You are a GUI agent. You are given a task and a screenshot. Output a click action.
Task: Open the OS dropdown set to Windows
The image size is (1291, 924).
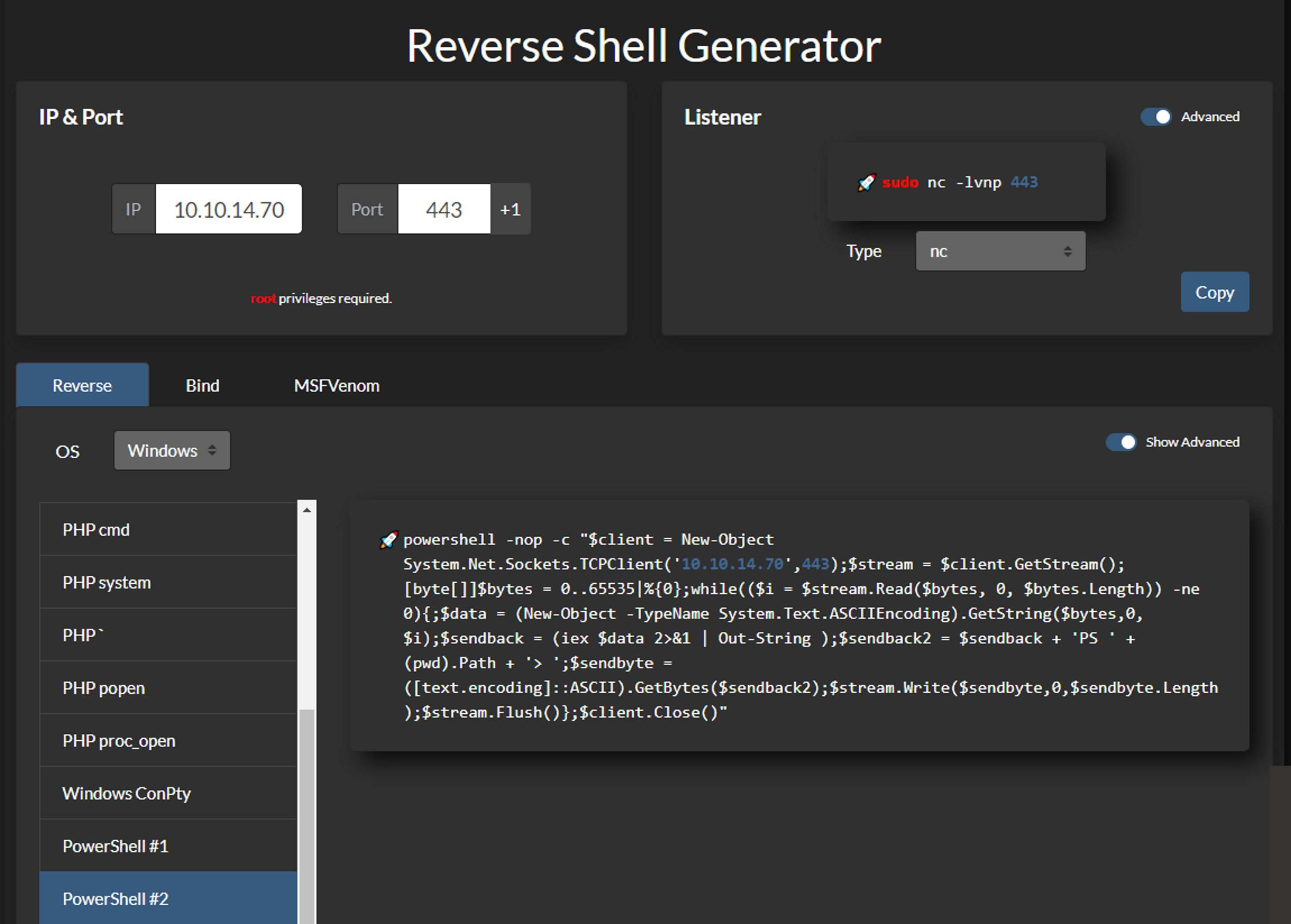[x=172, y=451]
